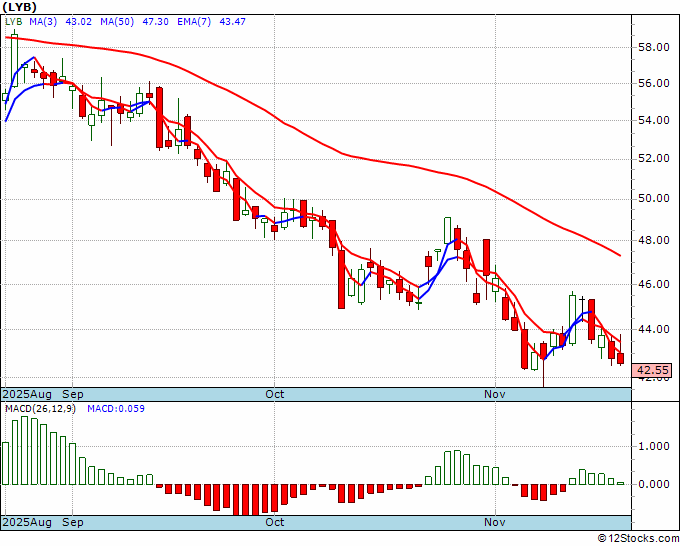Click Oct on price chart time axis
The image size is (680, 546).
(x=275, y=394)
